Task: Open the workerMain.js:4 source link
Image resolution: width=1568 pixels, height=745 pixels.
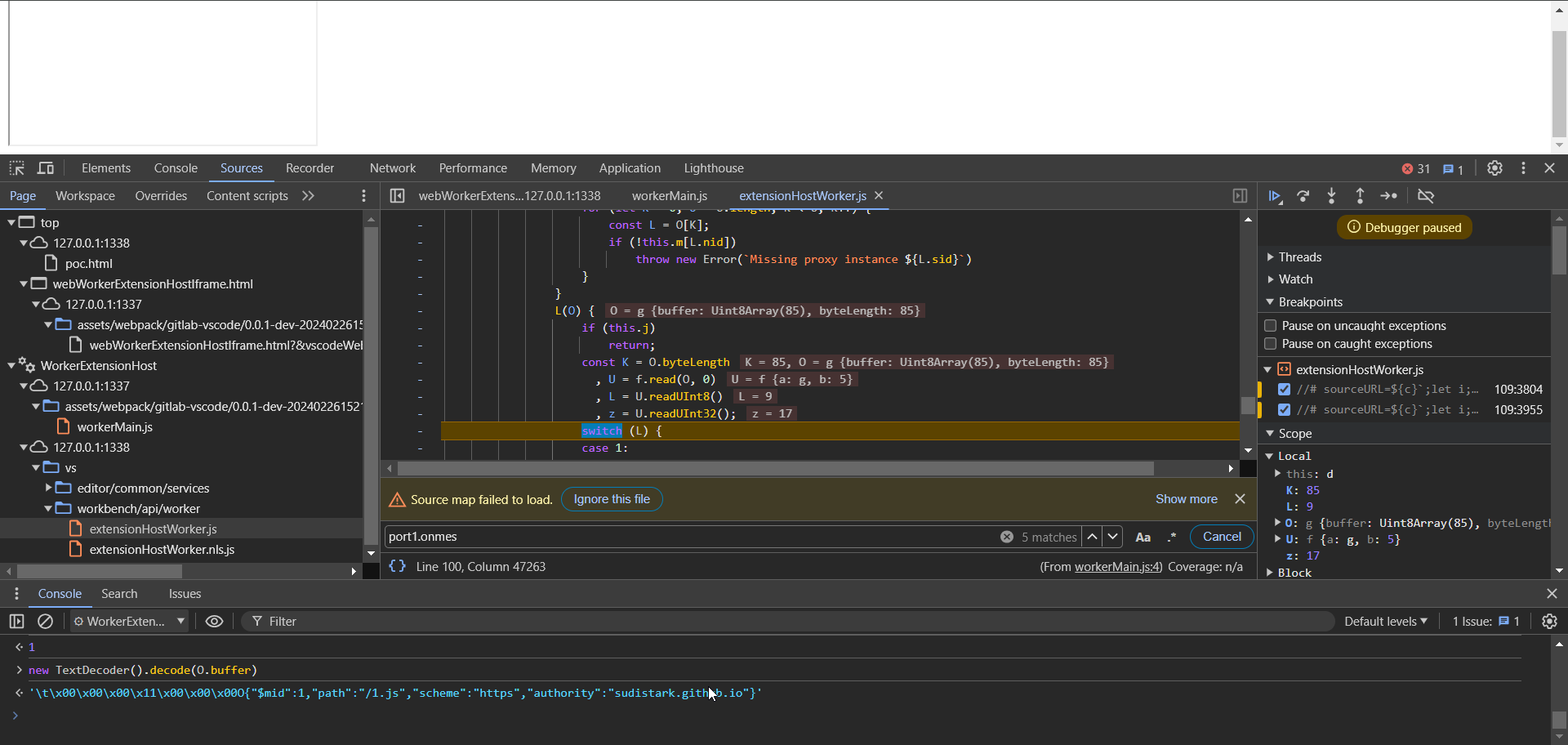Action: click(x=1117, y=567)
